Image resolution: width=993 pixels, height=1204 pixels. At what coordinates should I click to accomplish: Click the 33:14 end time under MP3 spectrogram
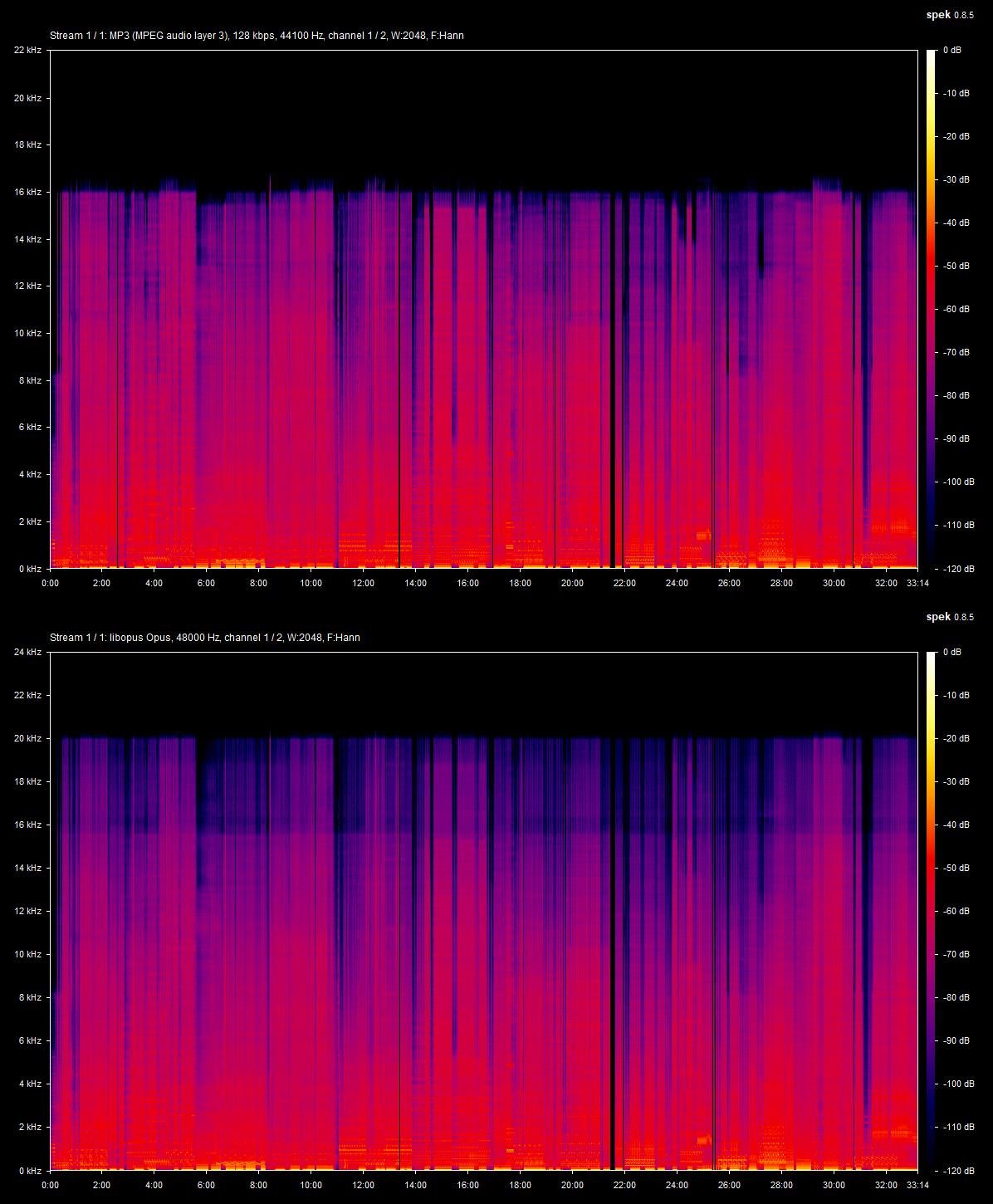917,583
